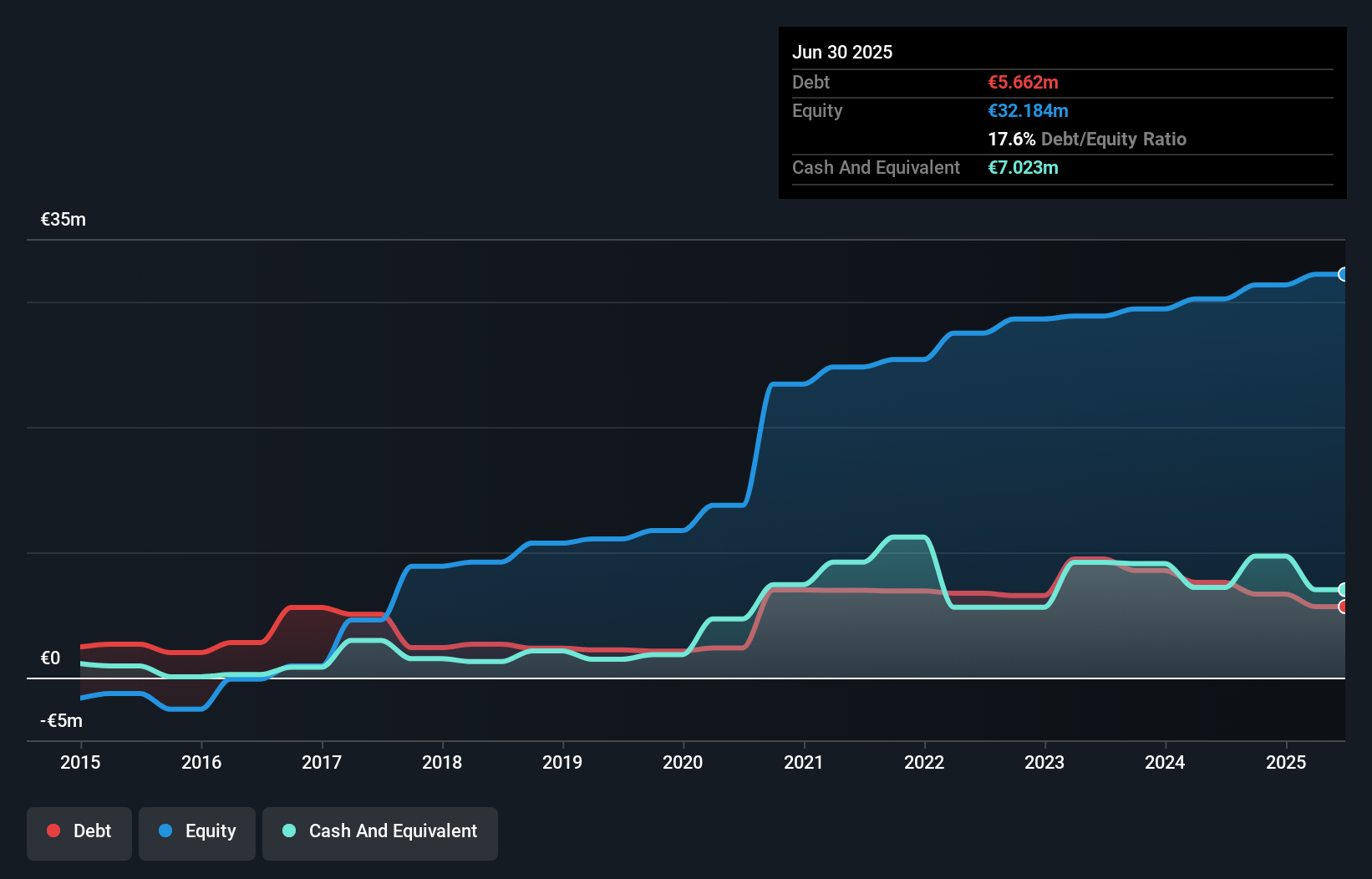
Task: Expand the 17.6% Debt/Equity Ratio detail
Action: (x=1087, y=140)
